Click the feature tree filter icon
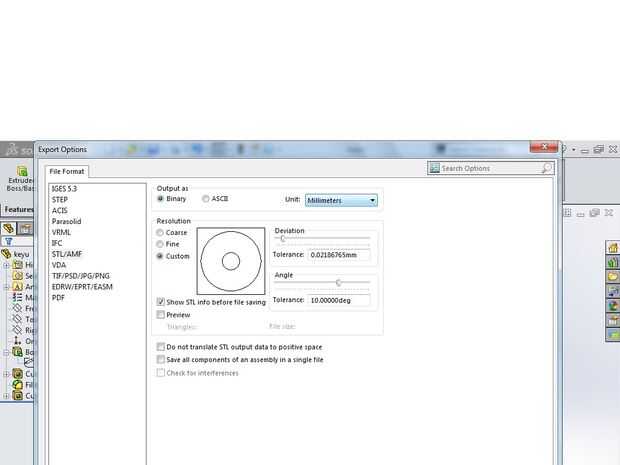 tap(9, 241)
